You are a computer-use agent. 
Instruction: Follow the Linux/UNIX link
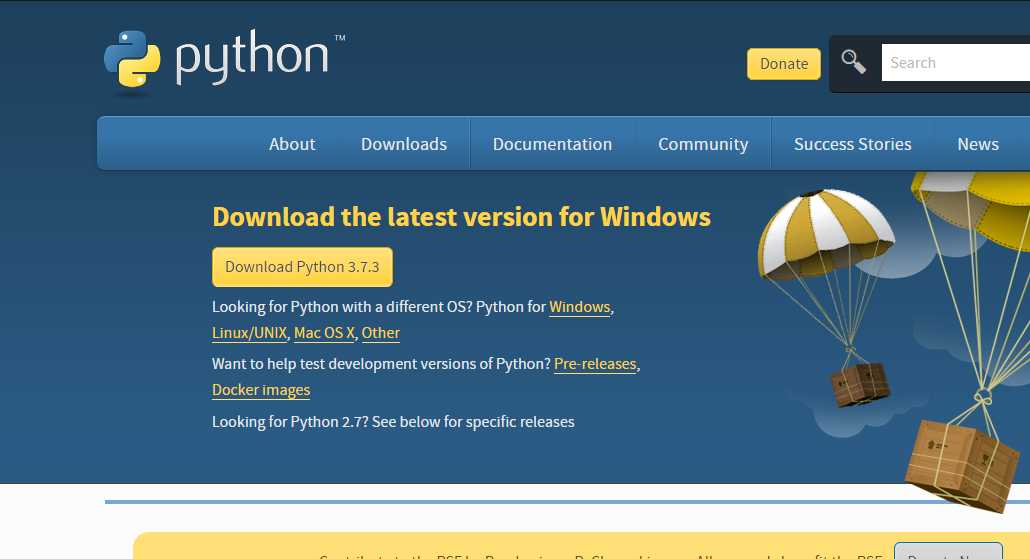(x=250, y=333)
